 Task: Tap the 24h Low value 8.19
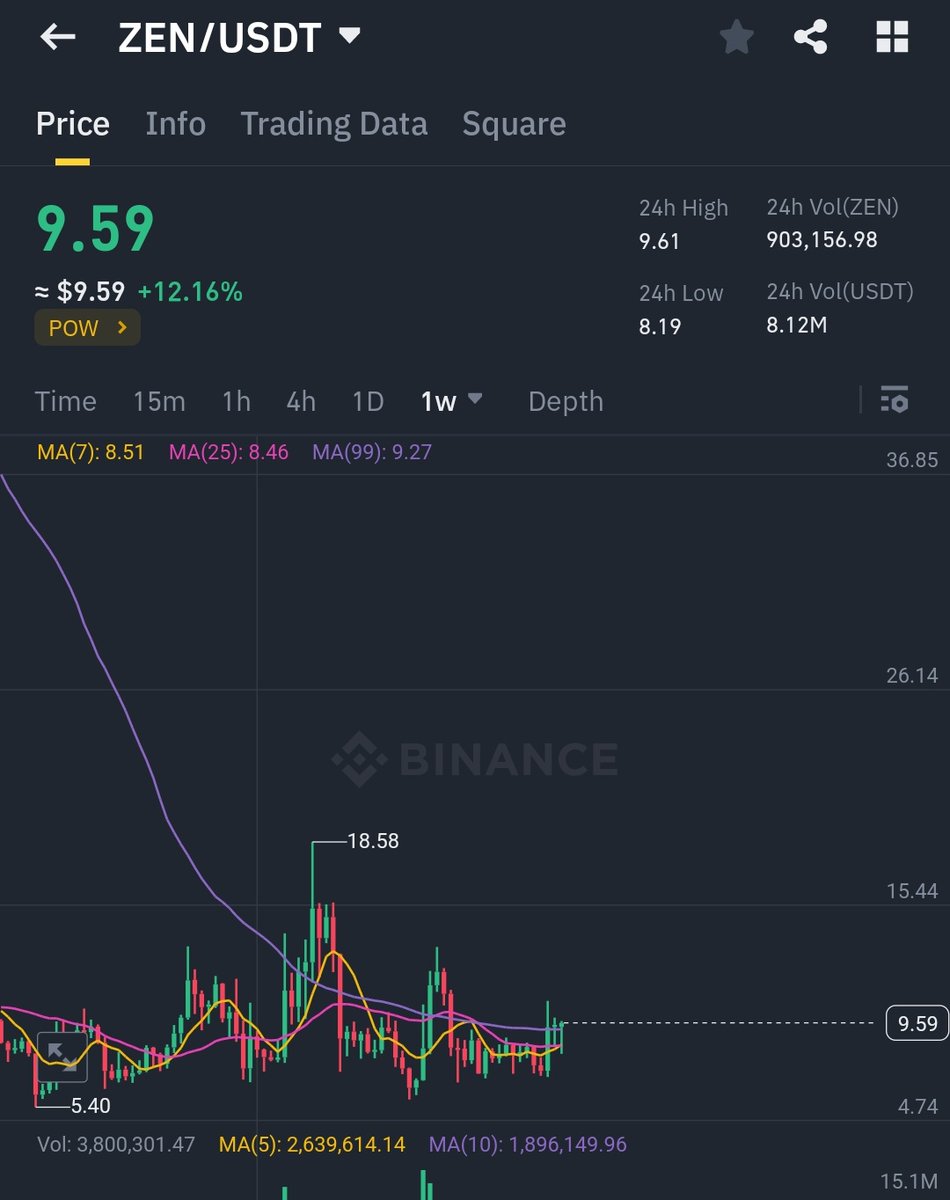coord(660,325)
